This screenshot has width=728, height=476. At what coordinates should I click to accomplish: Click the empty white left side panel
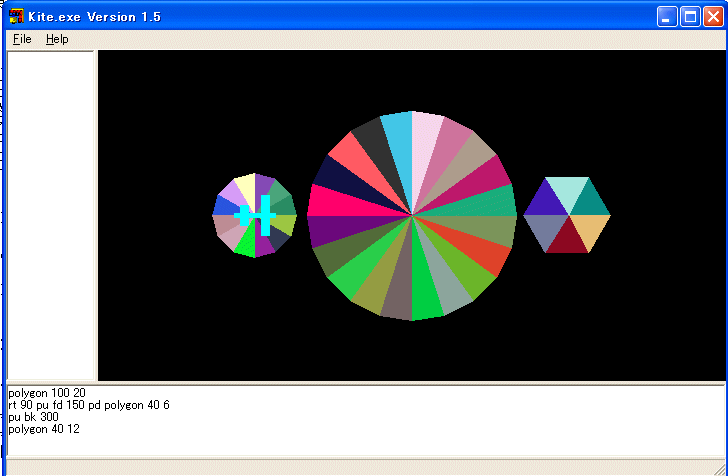(x=51, y=215)
